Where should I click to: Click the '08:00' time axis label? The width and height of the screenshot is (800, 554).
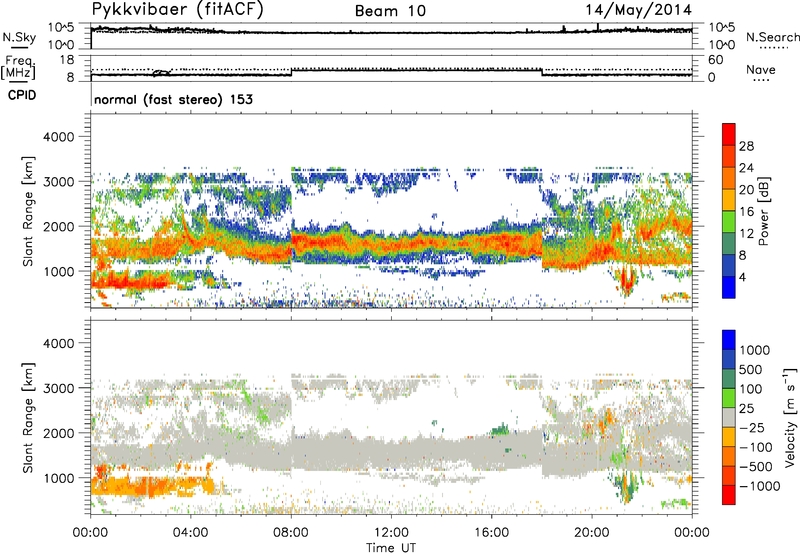[291, 533]
